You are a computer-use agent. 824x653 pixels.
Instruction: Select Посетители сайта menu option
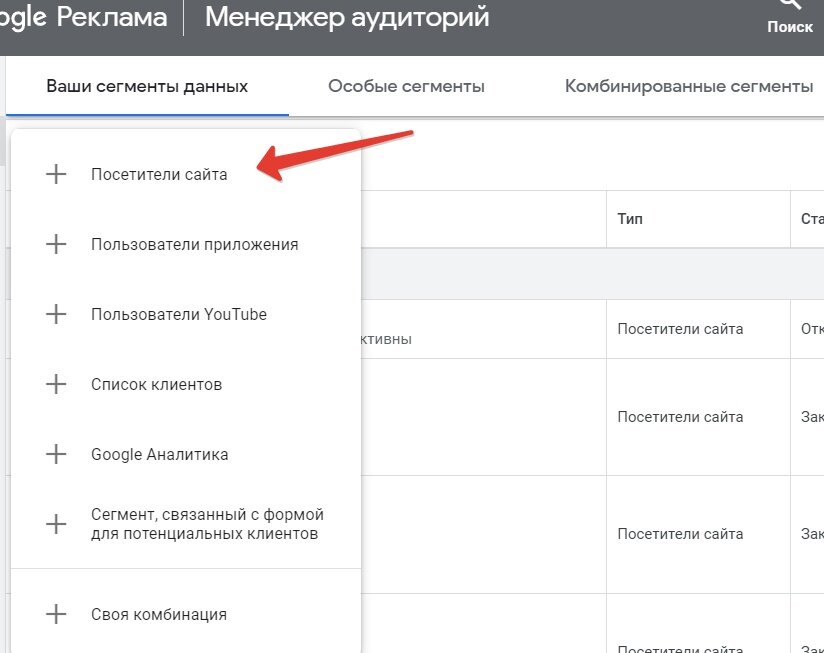pyautogui.click(x=186, y=174)
